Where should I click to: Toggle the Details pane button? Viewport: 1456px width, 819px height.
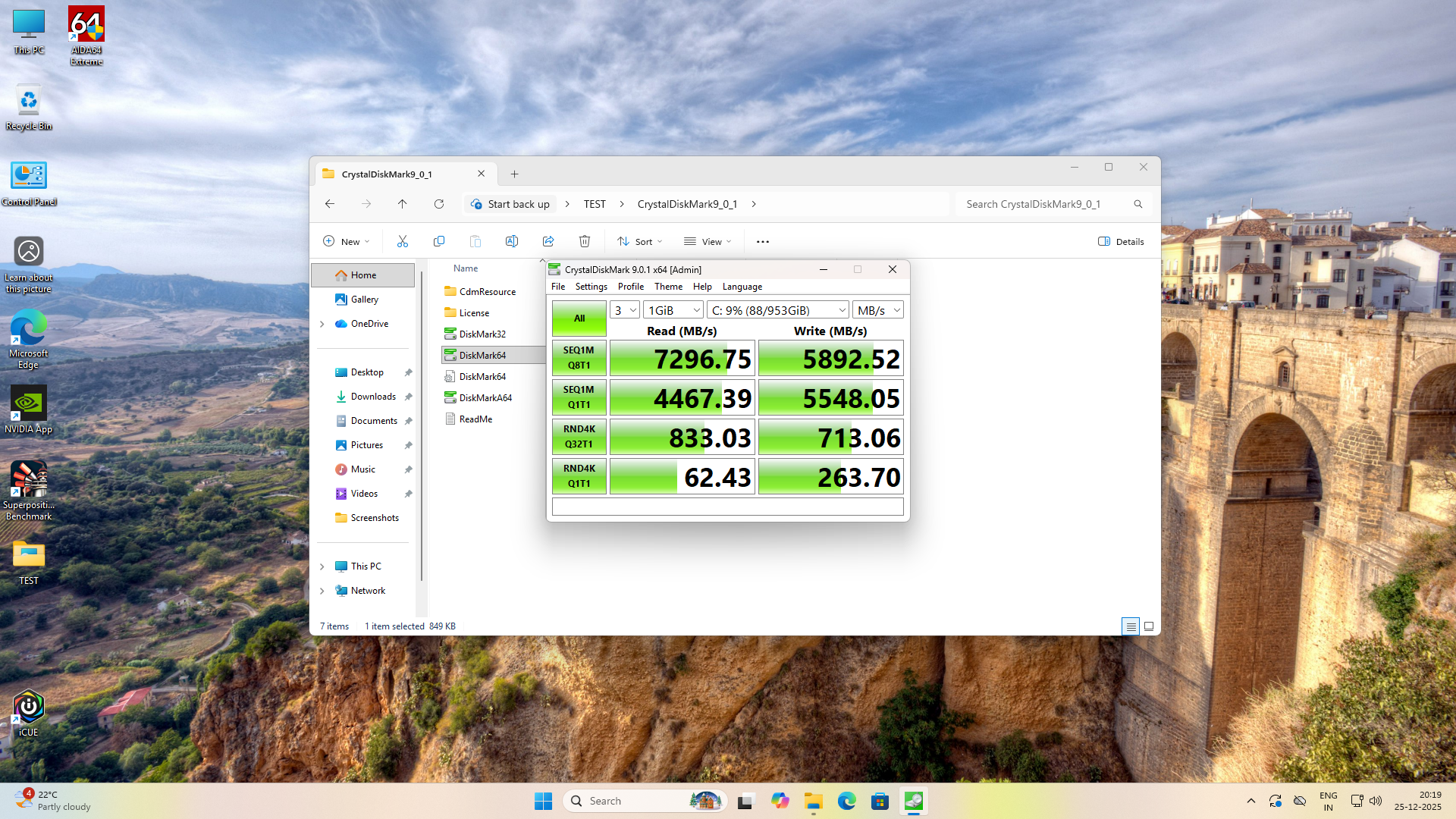coord(1121,241)
